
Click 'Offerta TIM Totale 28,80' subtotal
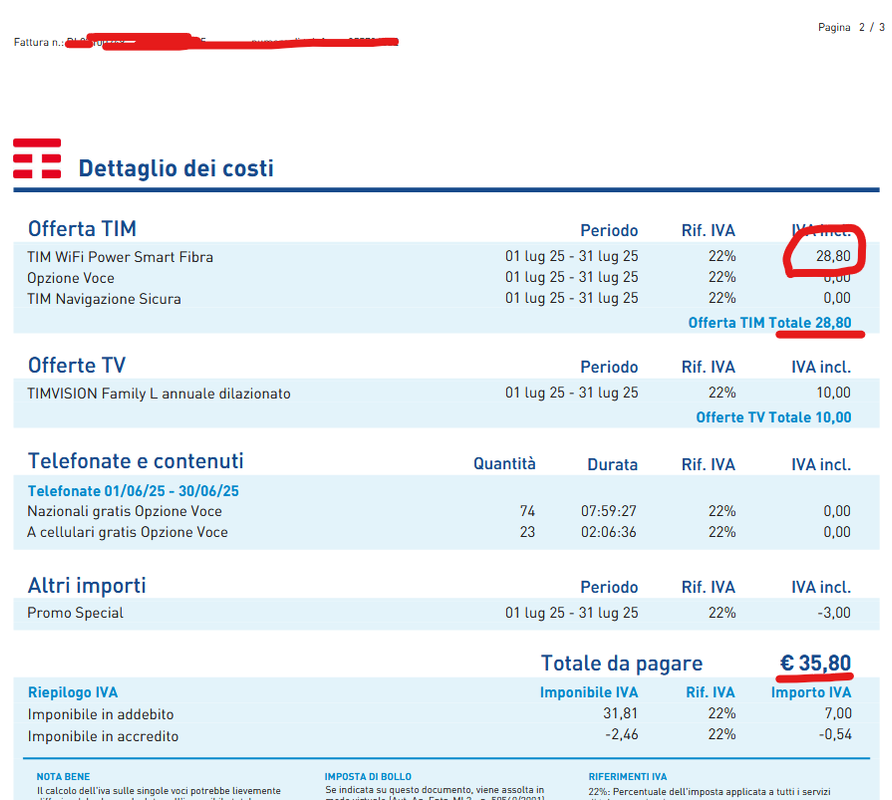(x=770, y=323)
